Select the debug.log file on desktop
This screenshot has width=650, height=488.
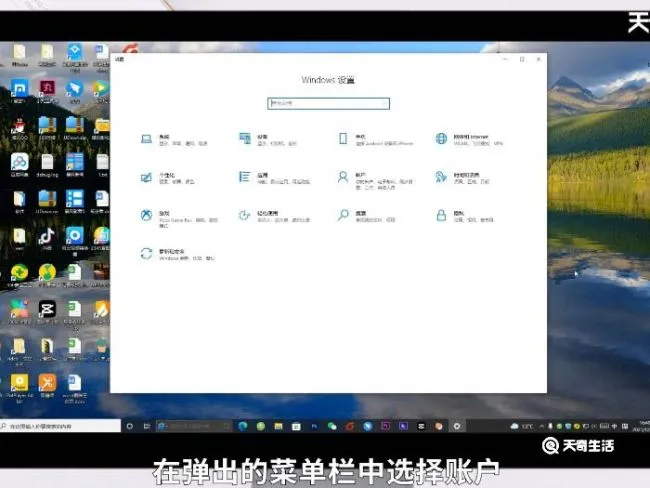coord(47,165)
